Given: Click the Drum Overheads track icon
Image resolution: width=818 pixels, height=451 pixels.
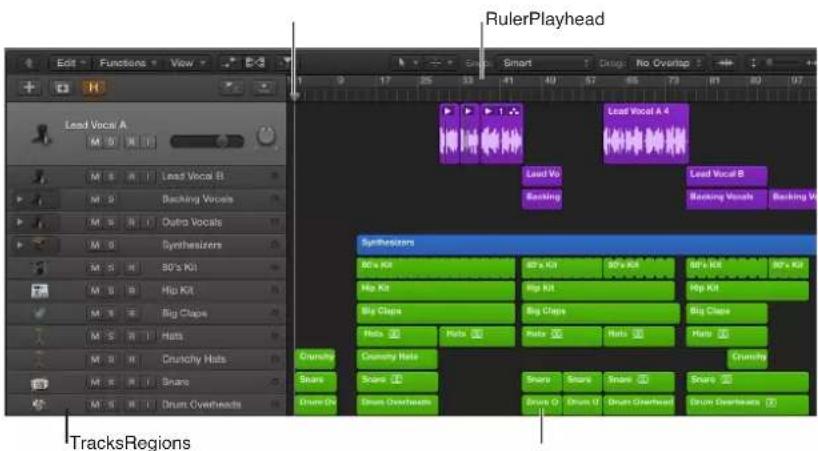Looking at the screenshot, I should tap(39, 405).
